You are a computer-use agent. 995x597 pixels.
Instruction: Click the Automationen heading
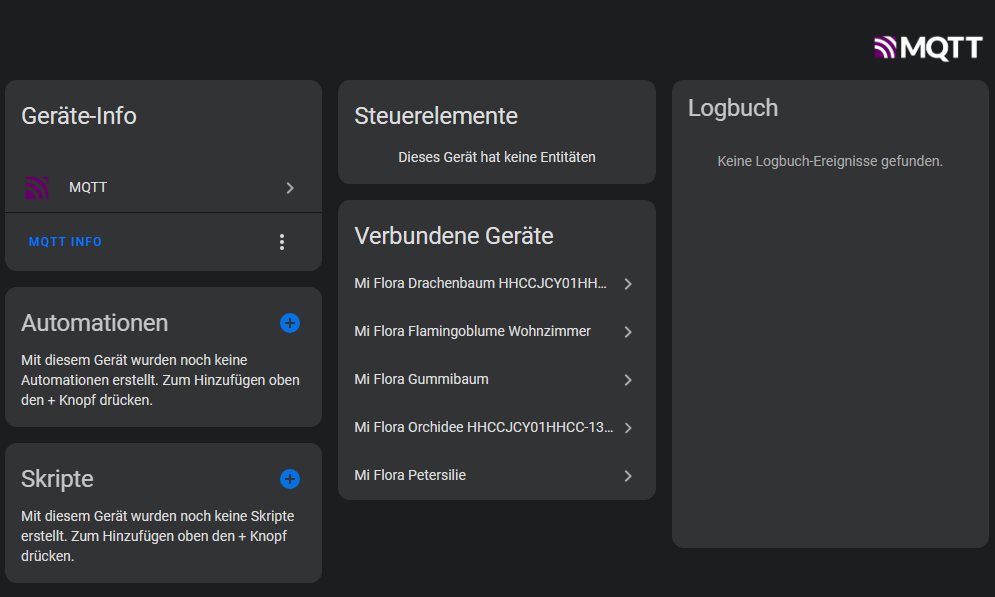point(95,323)
